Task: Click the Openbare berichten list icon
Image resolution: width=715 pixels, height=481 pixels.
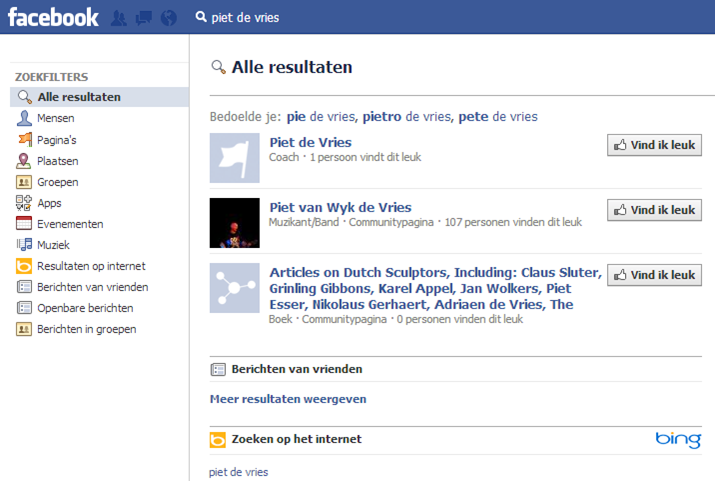Action: coord(24,308)
